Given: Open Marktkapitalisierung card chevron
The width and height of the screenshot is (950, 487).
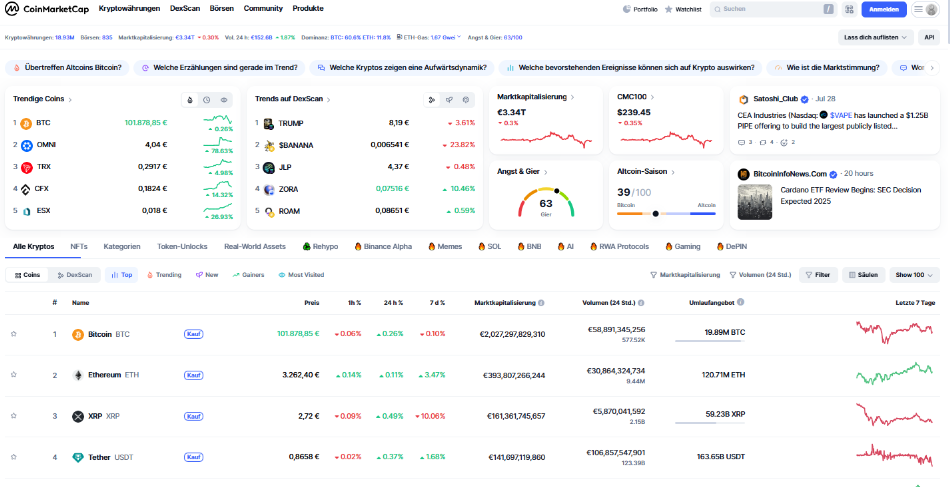Looking at the screenshot, I should [x=573, y=97].
